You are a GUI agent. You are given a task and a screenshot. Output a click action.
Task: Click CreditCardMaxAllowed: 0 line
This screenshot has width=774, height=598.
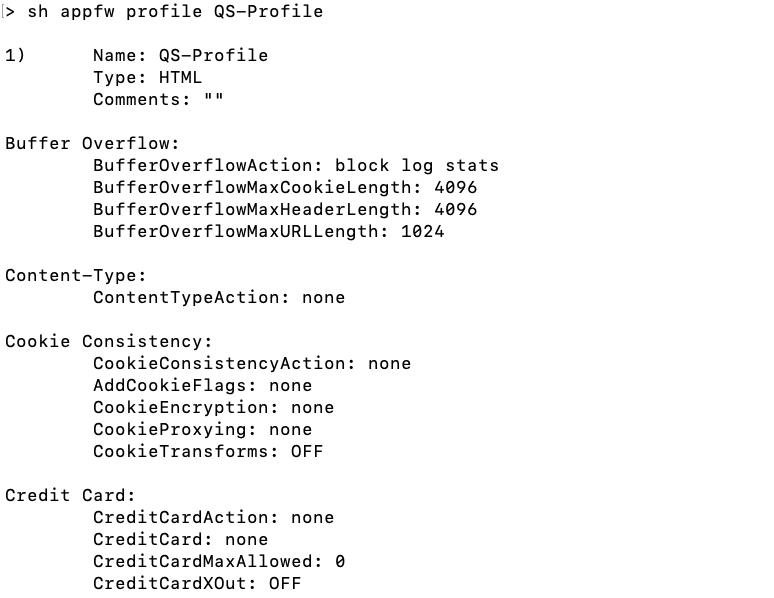coord(219,561)
